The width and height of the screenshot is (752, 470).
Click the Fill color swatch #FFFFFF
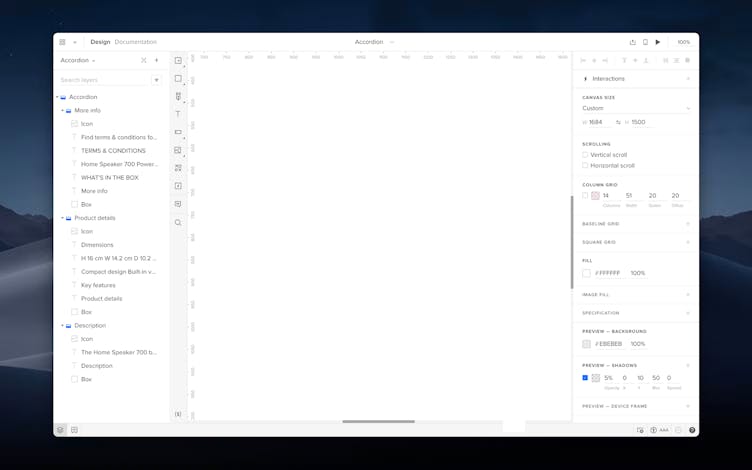[587, 273]
